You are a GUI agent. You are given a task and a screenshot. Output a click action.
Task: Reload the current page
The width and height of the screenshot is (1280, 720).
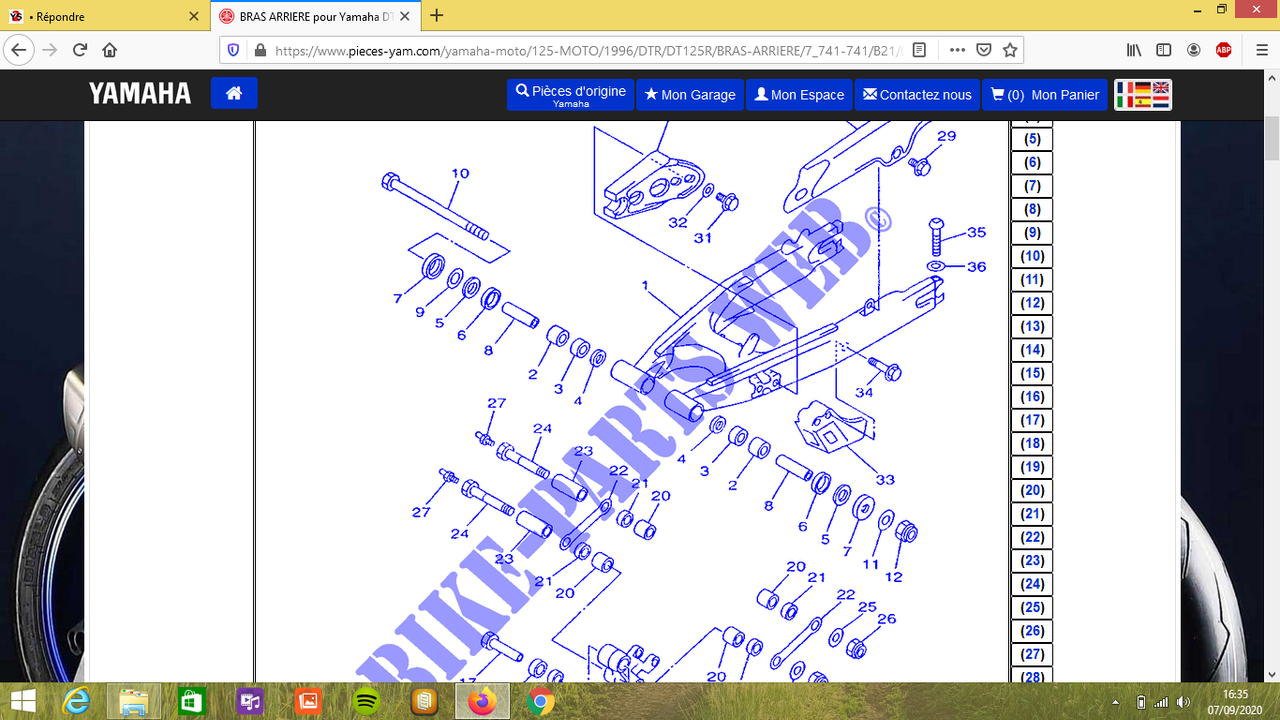tap(80, 50)
